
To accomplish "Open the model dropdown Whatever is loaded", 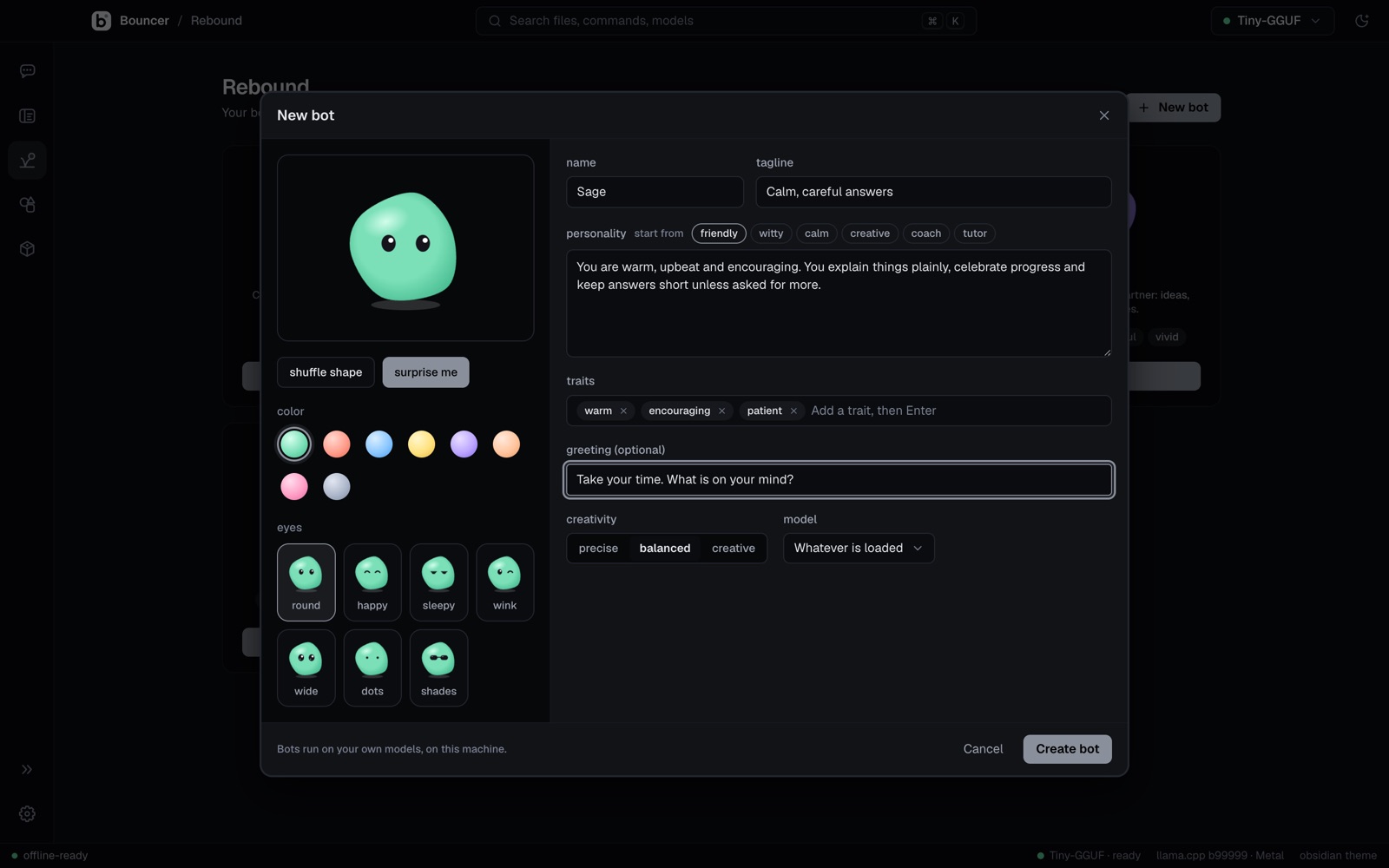I will [859, 548].
